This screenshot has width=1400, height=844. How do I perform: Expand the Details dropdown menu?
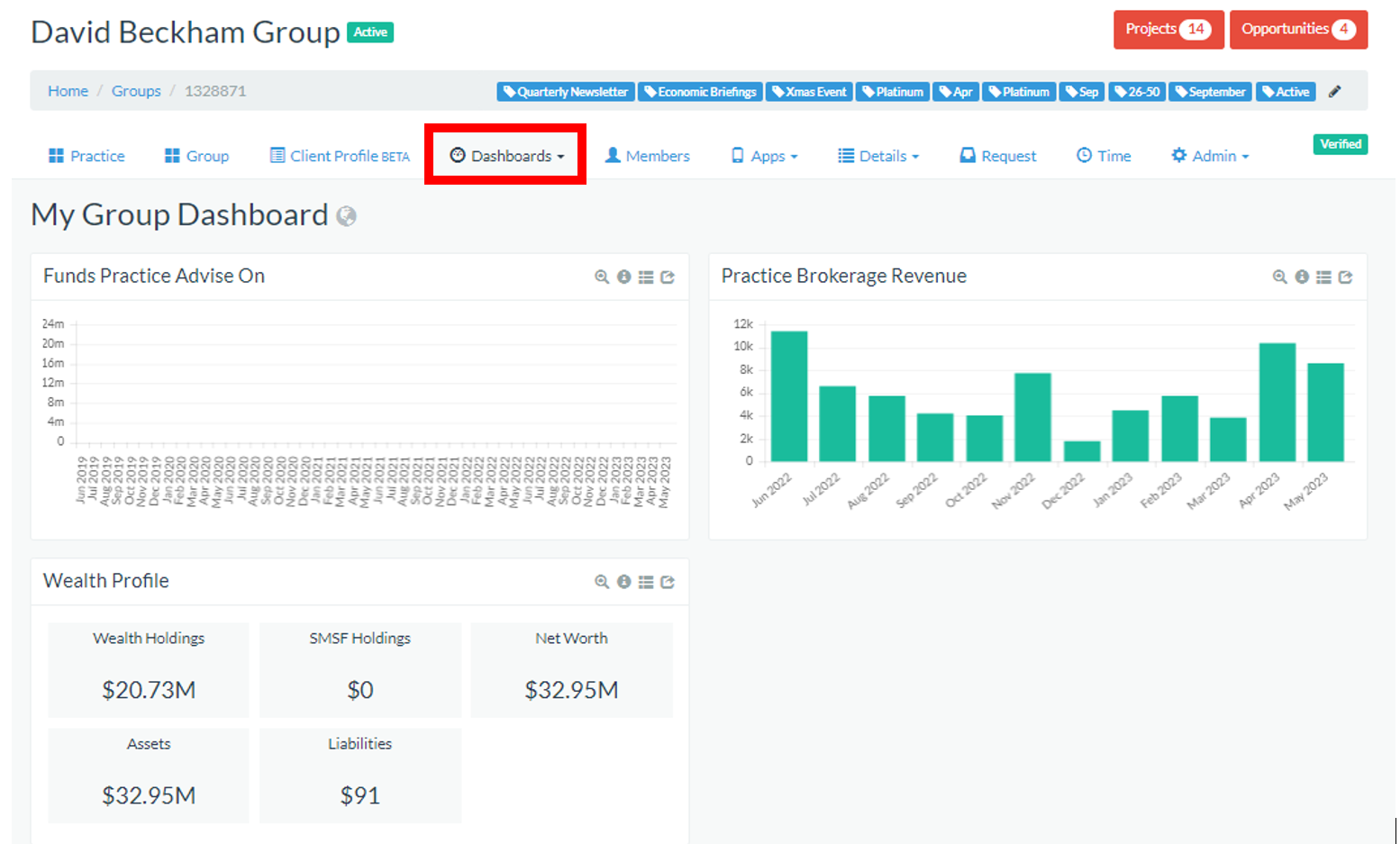tap(878, 156)
